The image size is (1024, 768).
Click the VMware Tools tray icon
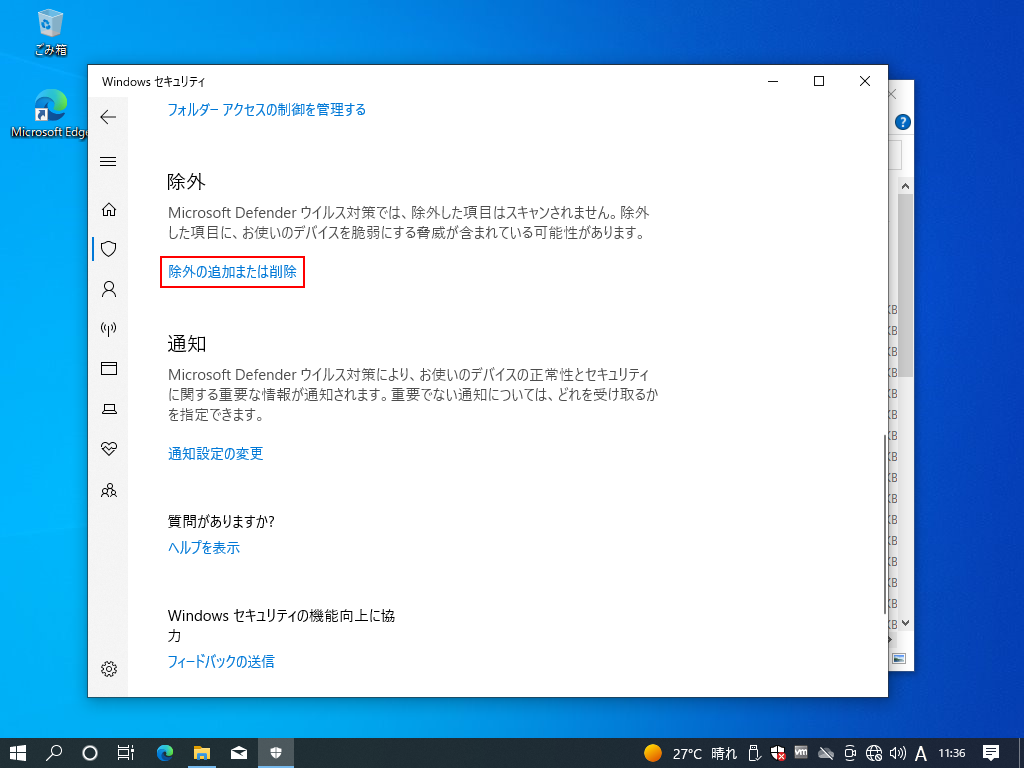point(801,752)
